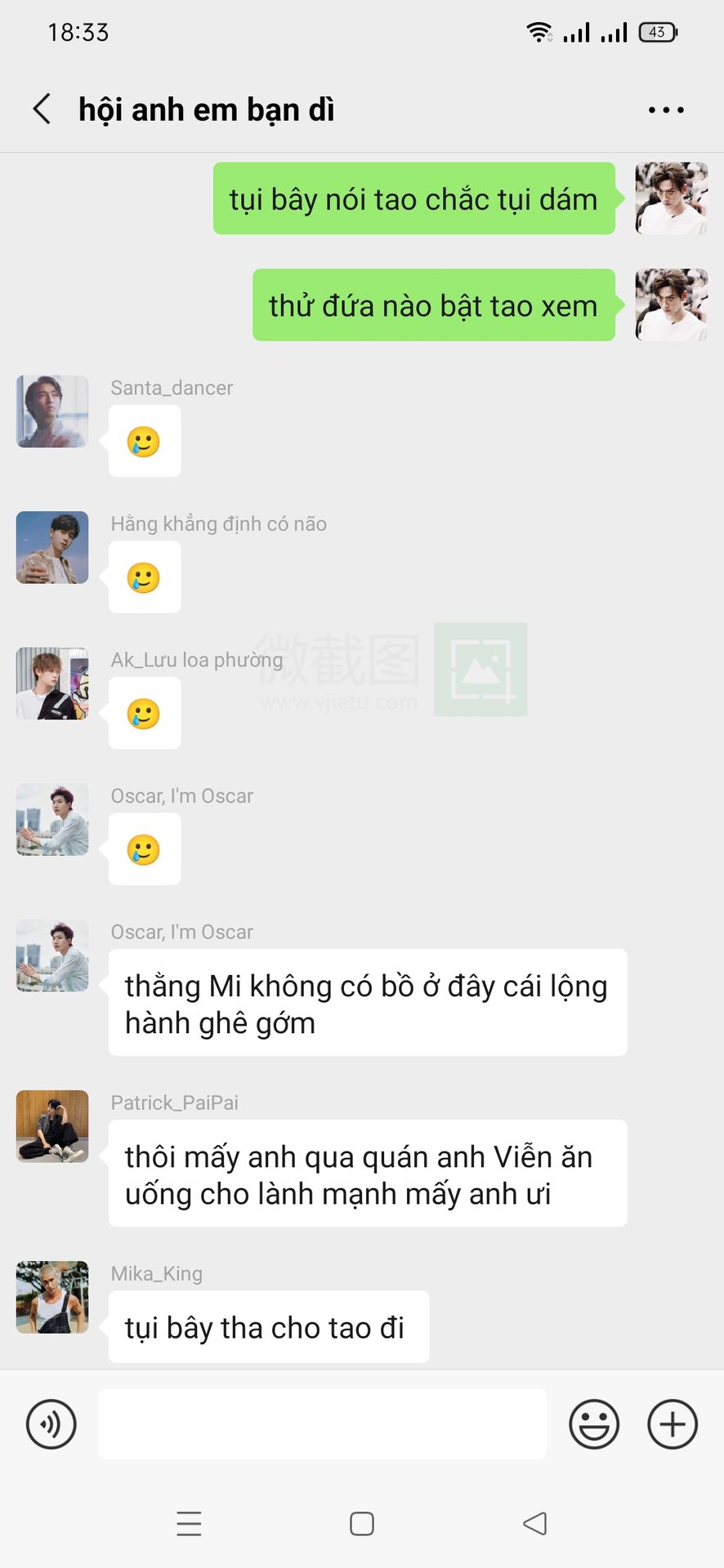The height and width of the screenshot is (1568, 724).
Task: Open Ak_Lưu loa phường's avatar
Action: click(52, 684)
